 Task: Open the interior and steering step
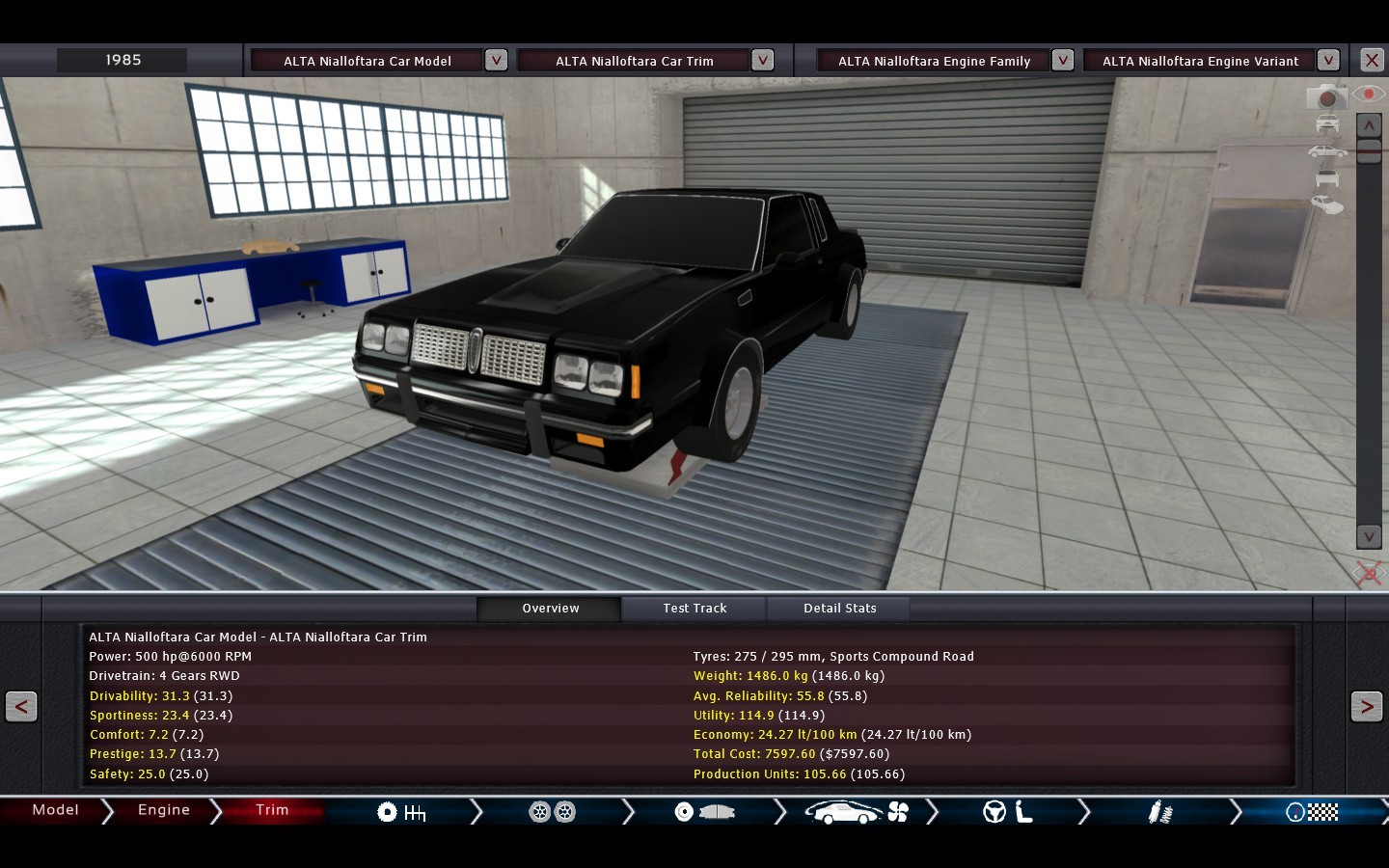click(x=1008, y=812)
